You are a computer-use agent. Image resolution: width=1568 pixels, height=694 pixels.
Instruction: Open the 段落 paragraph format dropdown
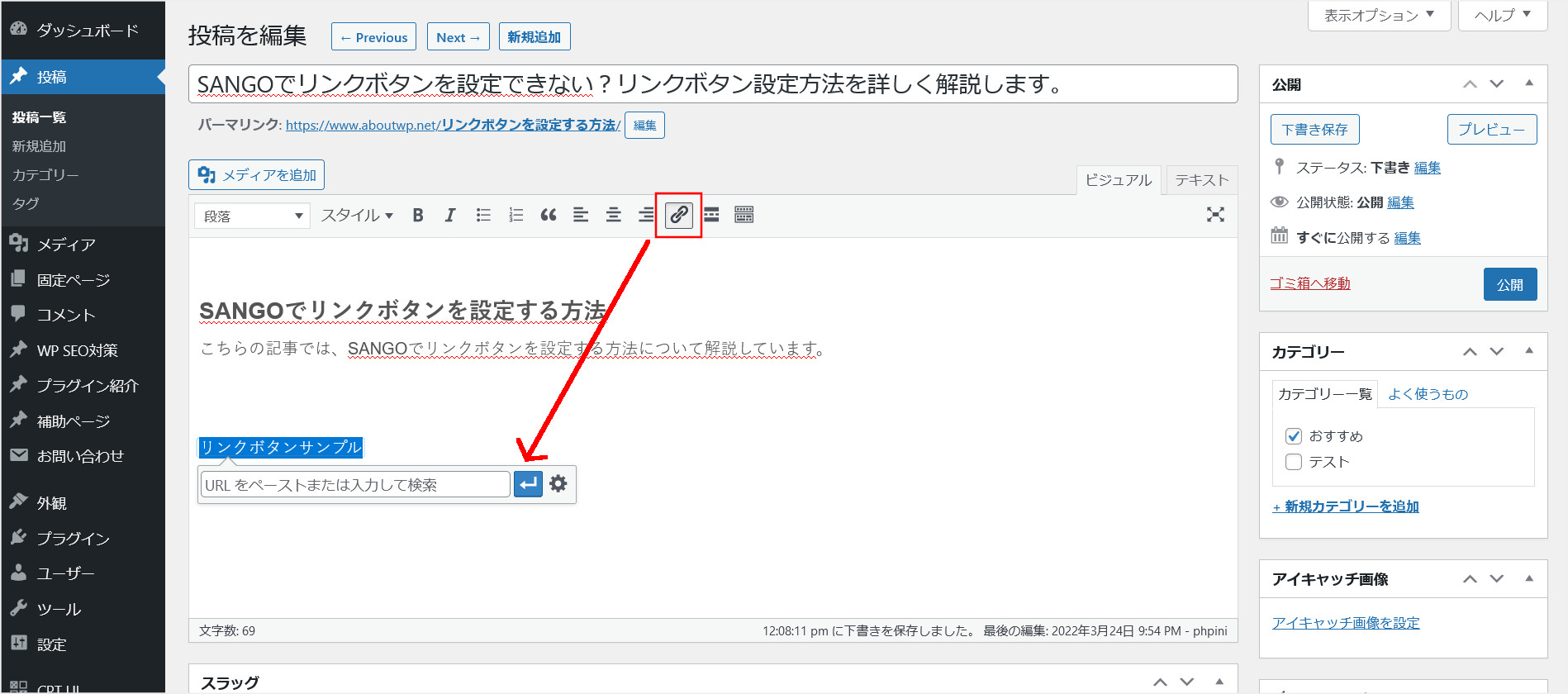253,216
